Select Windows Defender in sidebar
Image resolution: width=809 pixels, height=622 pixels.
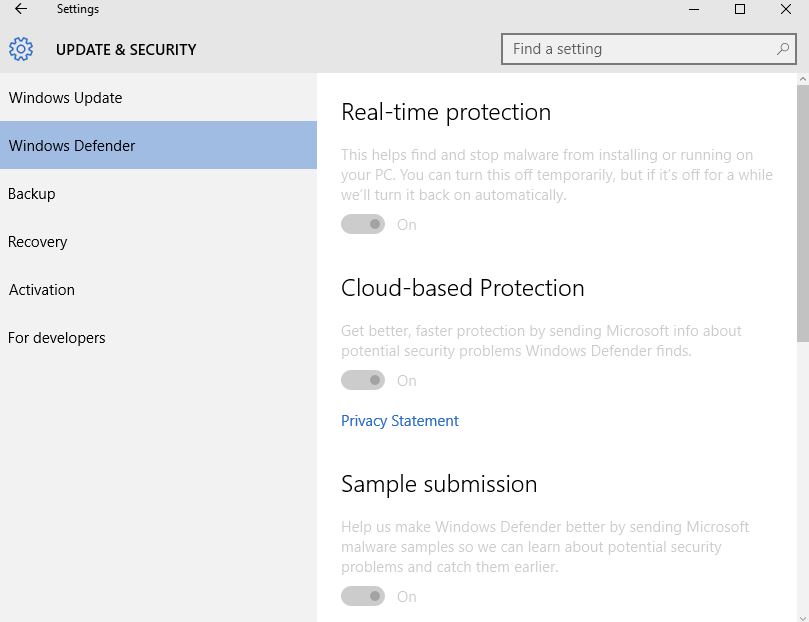pos(158,145)
